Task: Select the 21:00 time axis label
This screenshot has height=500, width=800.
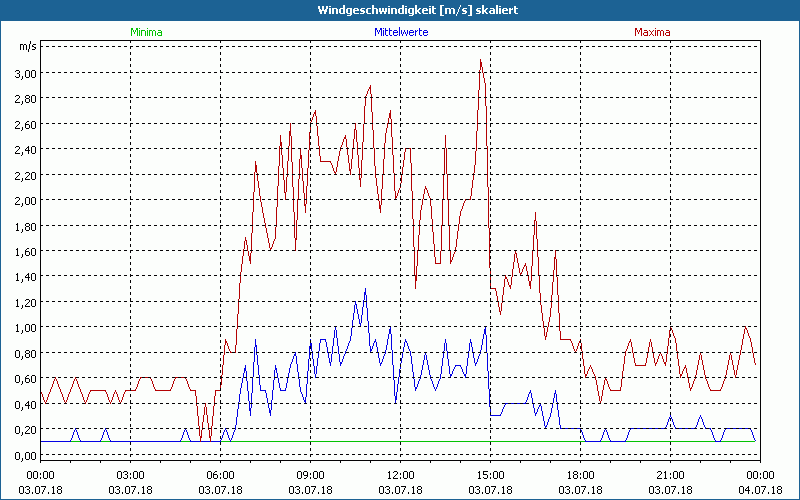Action: pos(670,475)
